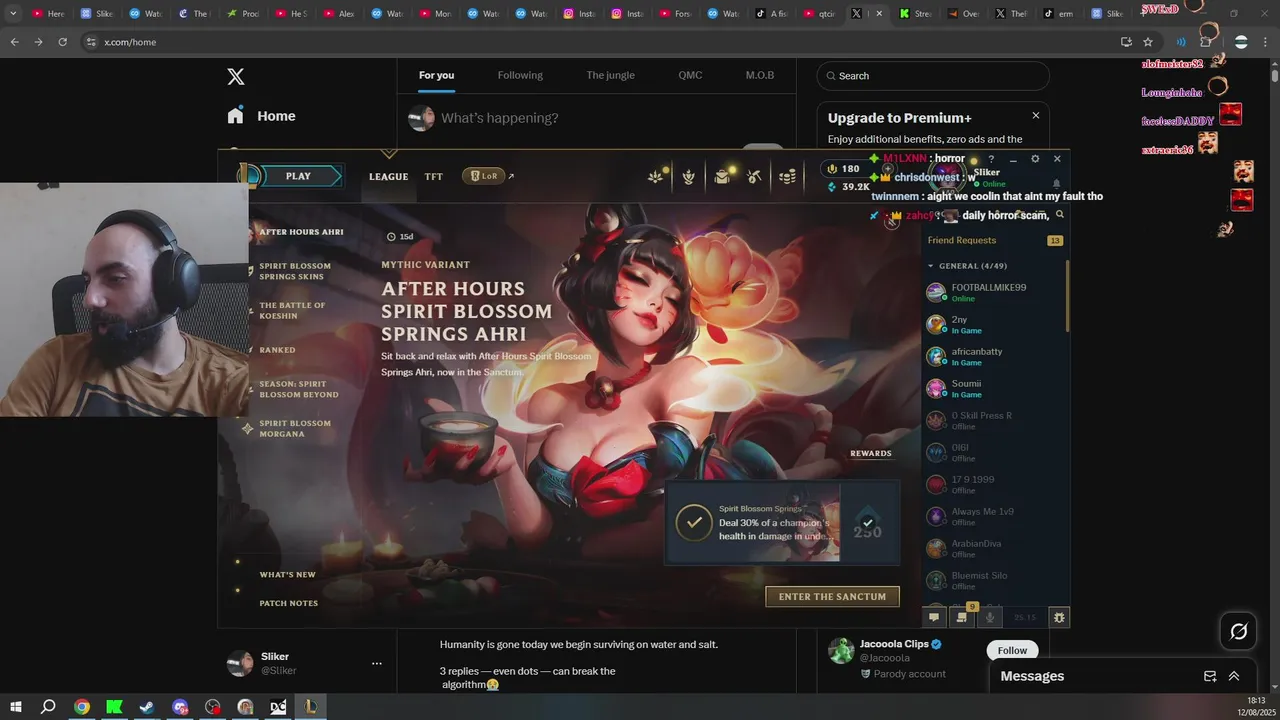
Task: Open Sliker account three-dots menu
Action: [x=377, y=663]
